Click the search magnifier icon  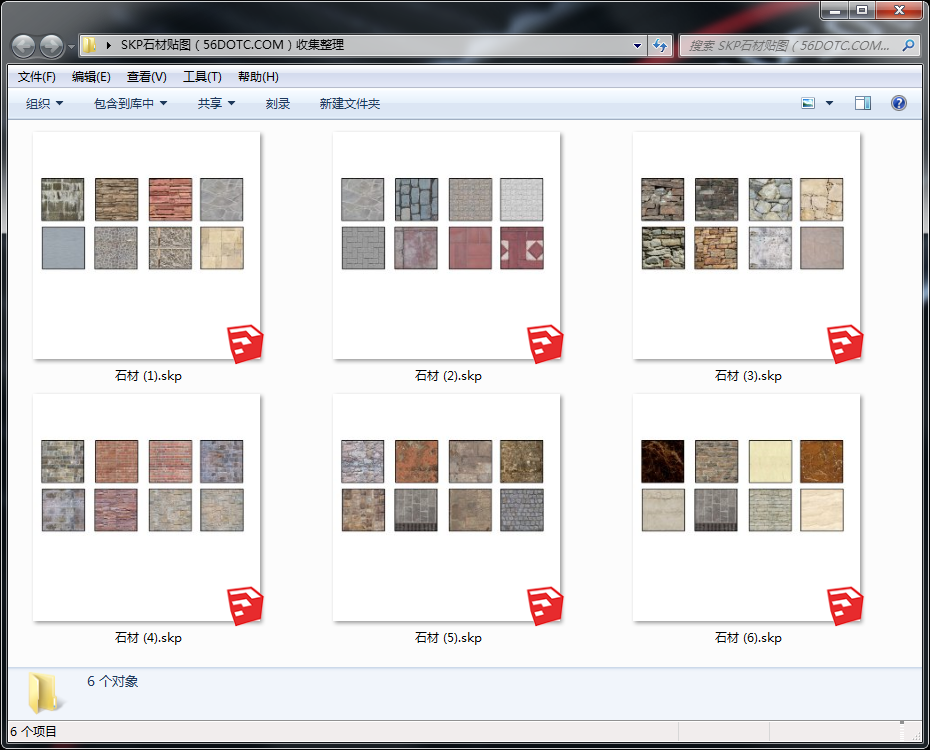click(x=908, y=45)
